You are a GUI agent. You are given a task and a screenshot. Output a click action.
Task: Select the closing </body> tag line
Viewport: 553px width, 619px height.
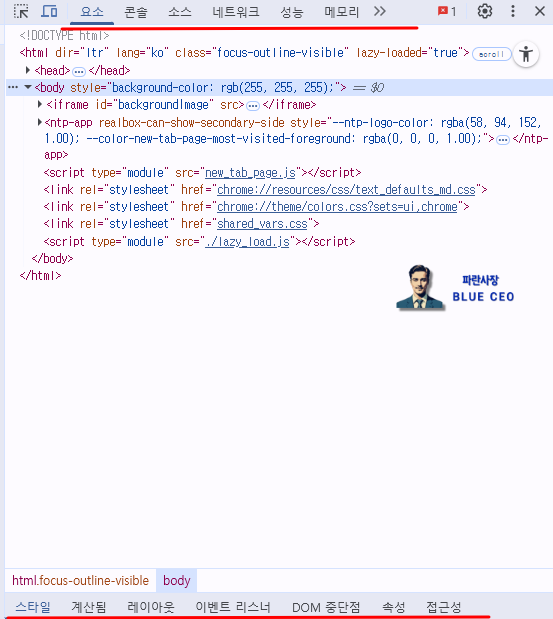tap(52, 258)
